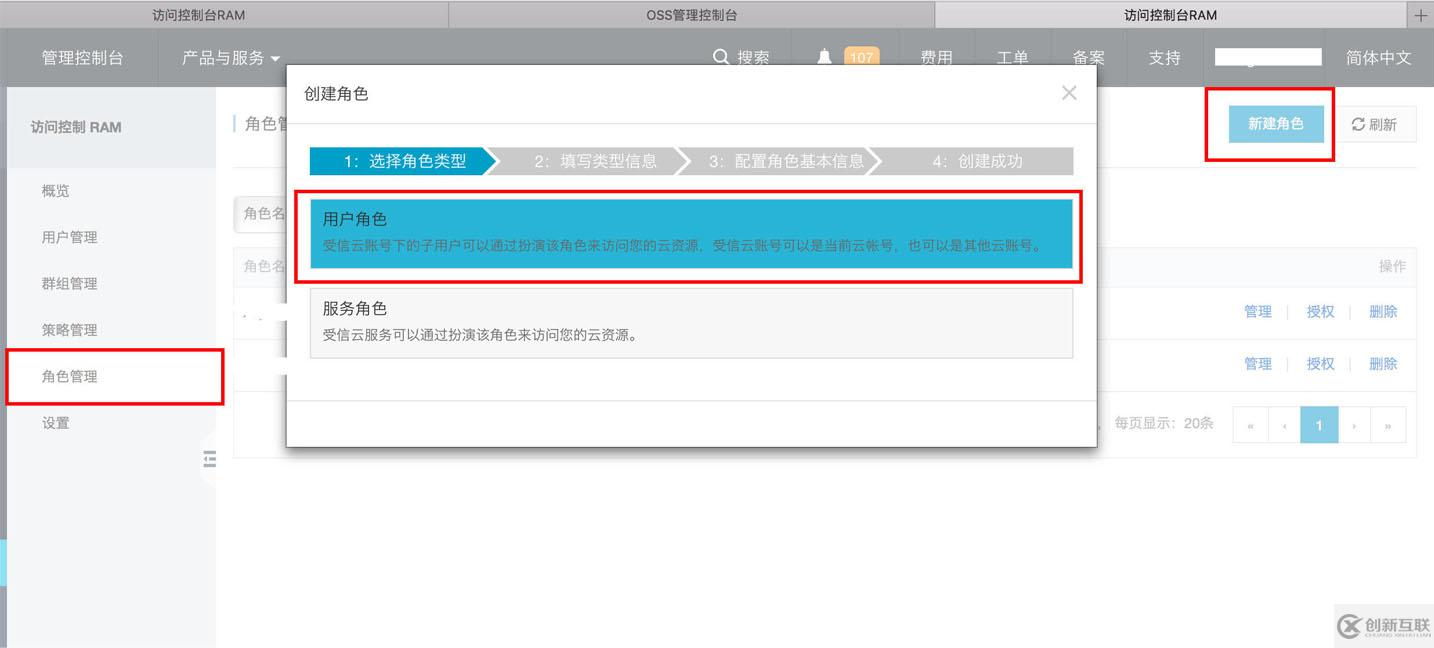The width and height of the screenshot is (1434, 648).
Task: Click the 费用 billing item
Action: [935, 58]
